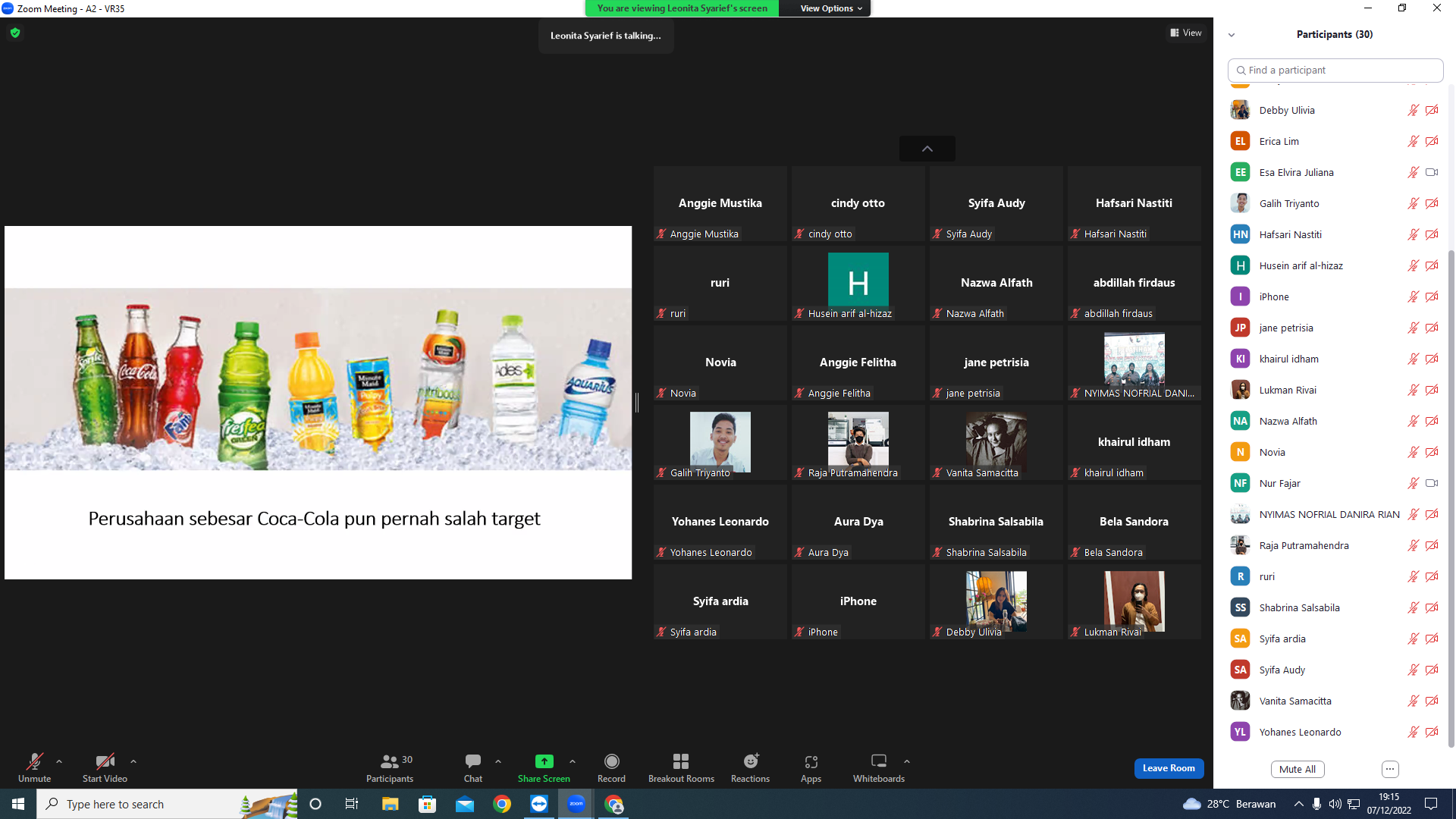Open the Participants panel button
1456x819 pixels.
coord(390,767)
